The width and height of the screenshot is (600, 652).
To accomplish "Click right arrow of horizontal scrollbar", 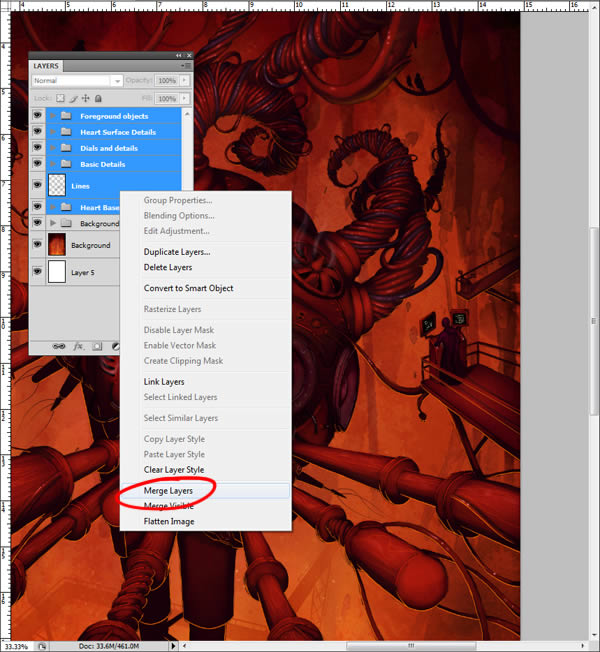I will (x=583, y=646).
